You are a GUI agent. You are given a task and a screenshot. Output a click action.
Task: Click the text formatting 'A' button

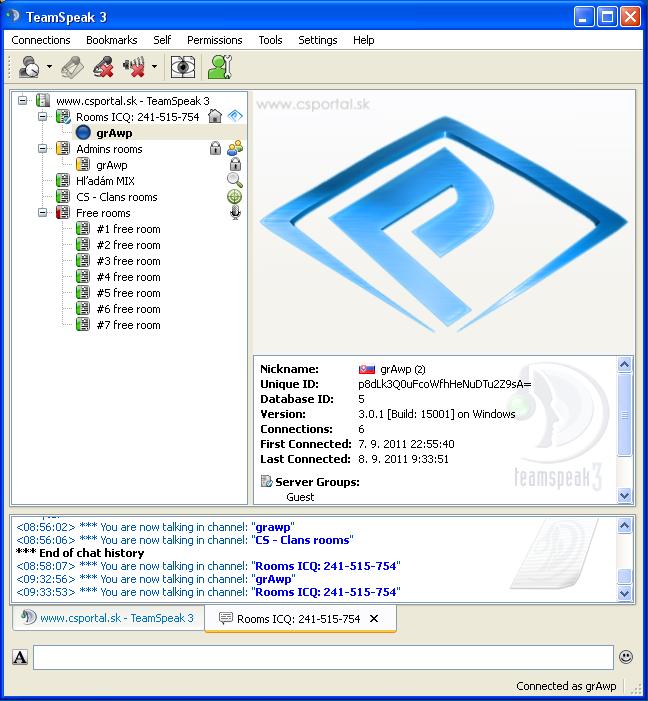20,657
